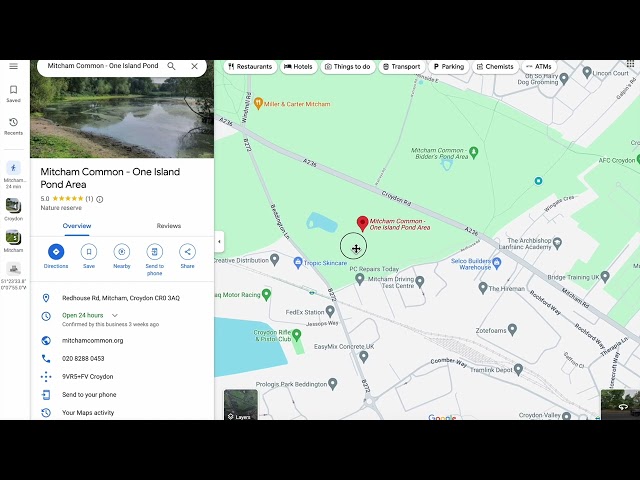The height and width of the screenshot is (480, 640).
Task: Click the Bridge Training UK marker
Action: (x=605, y=277)
